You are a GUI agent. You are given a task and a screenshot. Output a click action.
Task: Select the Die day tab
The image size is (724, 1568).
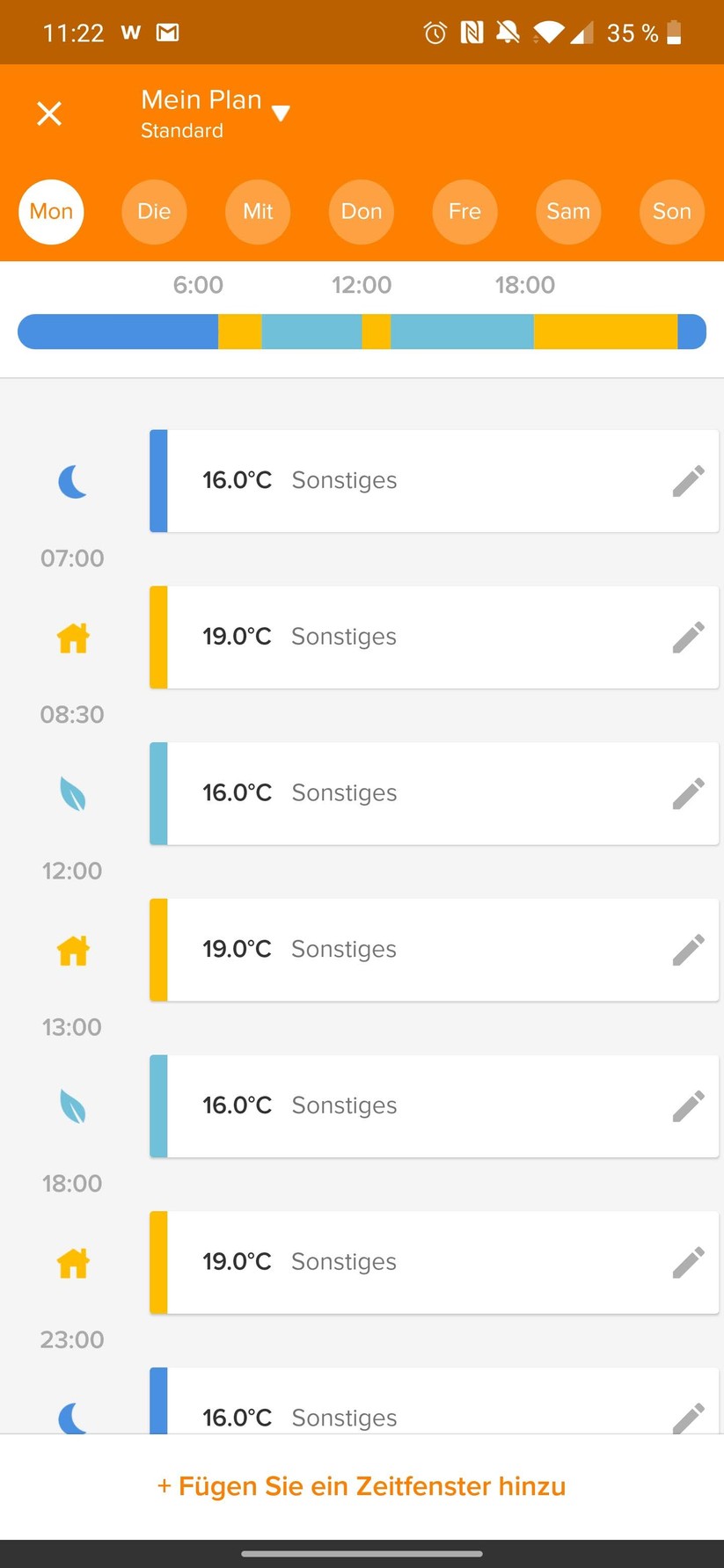click(x=154, y=212)
